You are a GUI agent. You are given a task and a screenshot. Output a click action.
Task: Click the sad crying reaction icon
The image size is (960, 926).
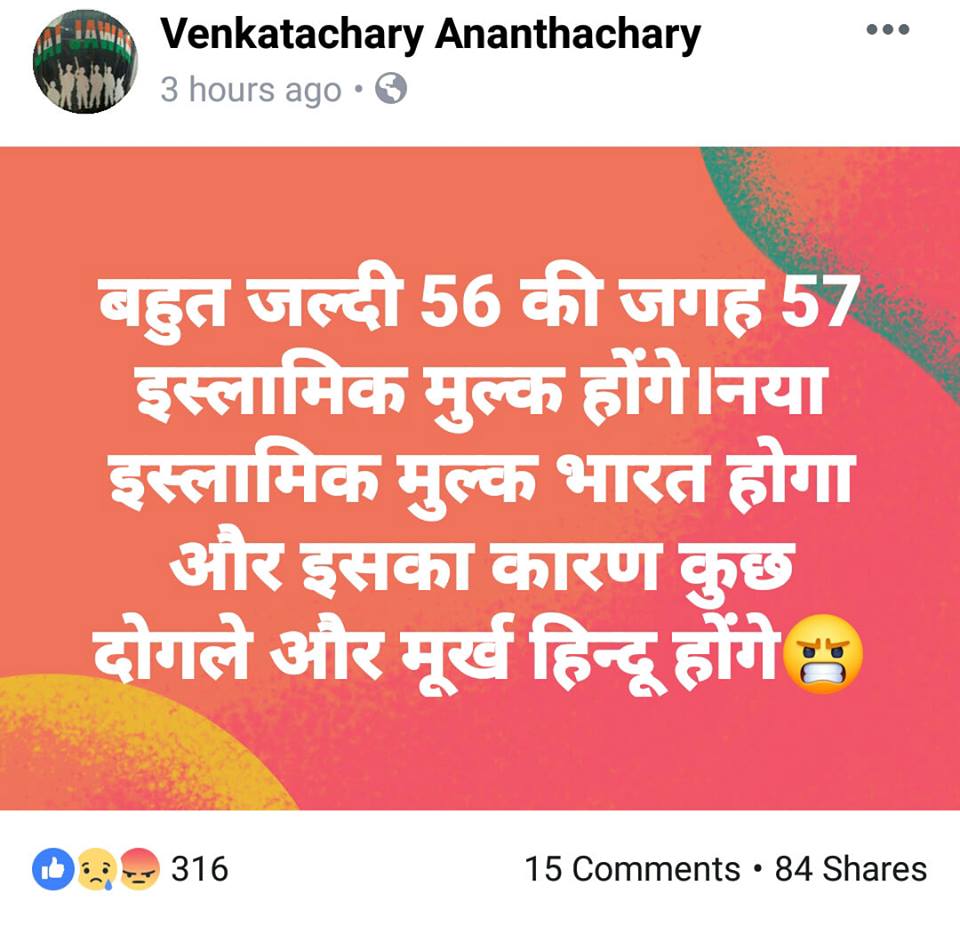pos(96,869)
